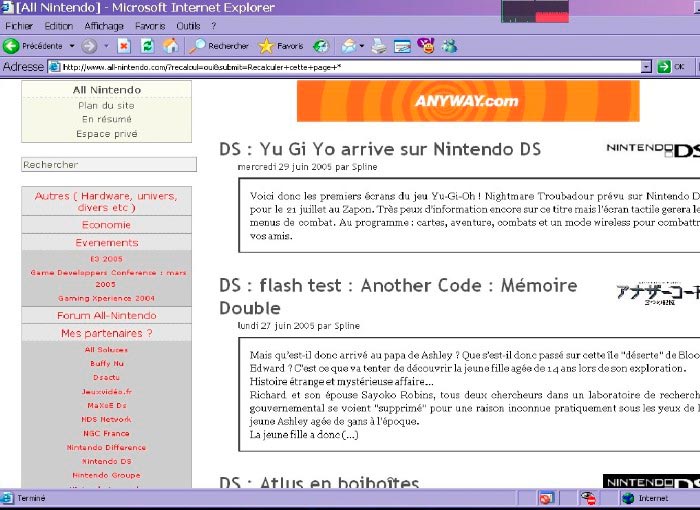Open the MSN Messenger people icon
700x510 pixels.
(450, 46)
